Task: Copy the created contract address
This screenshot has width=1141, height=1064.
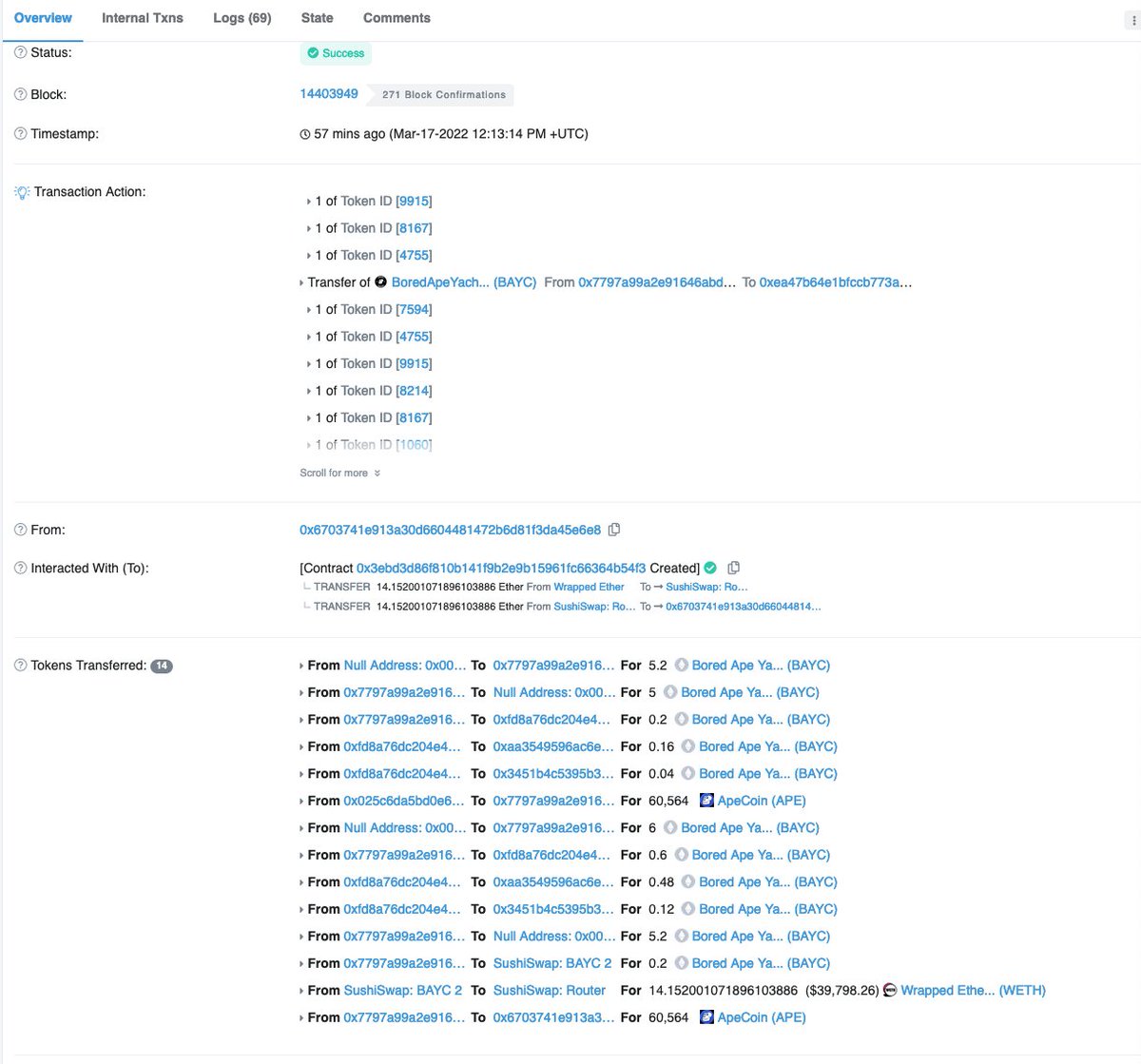Action: coord(733,569)
